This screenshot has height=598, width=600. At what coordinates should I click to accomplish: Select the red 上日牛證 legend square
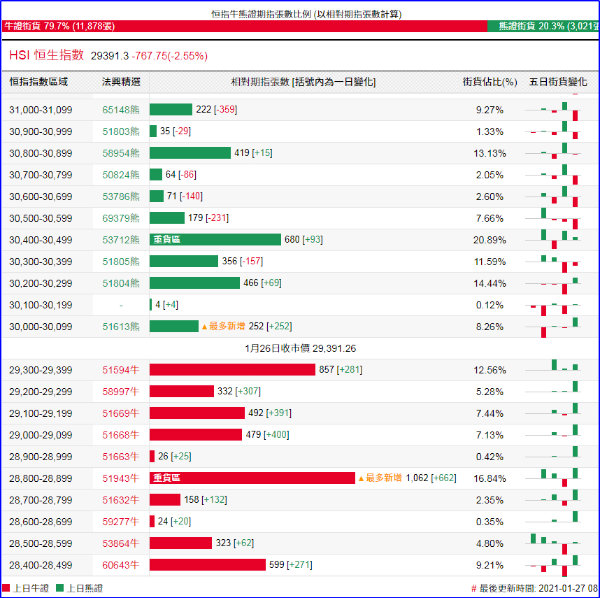tap(6, 588)
